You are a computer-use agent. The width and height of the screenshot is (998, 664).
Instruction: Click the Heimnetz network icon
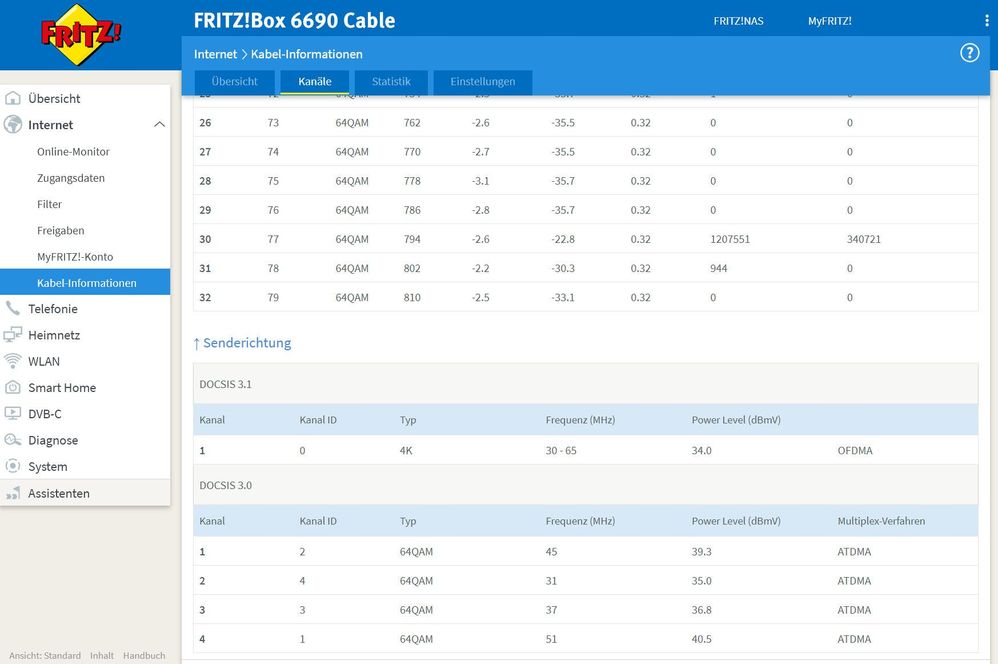point(13,335)
